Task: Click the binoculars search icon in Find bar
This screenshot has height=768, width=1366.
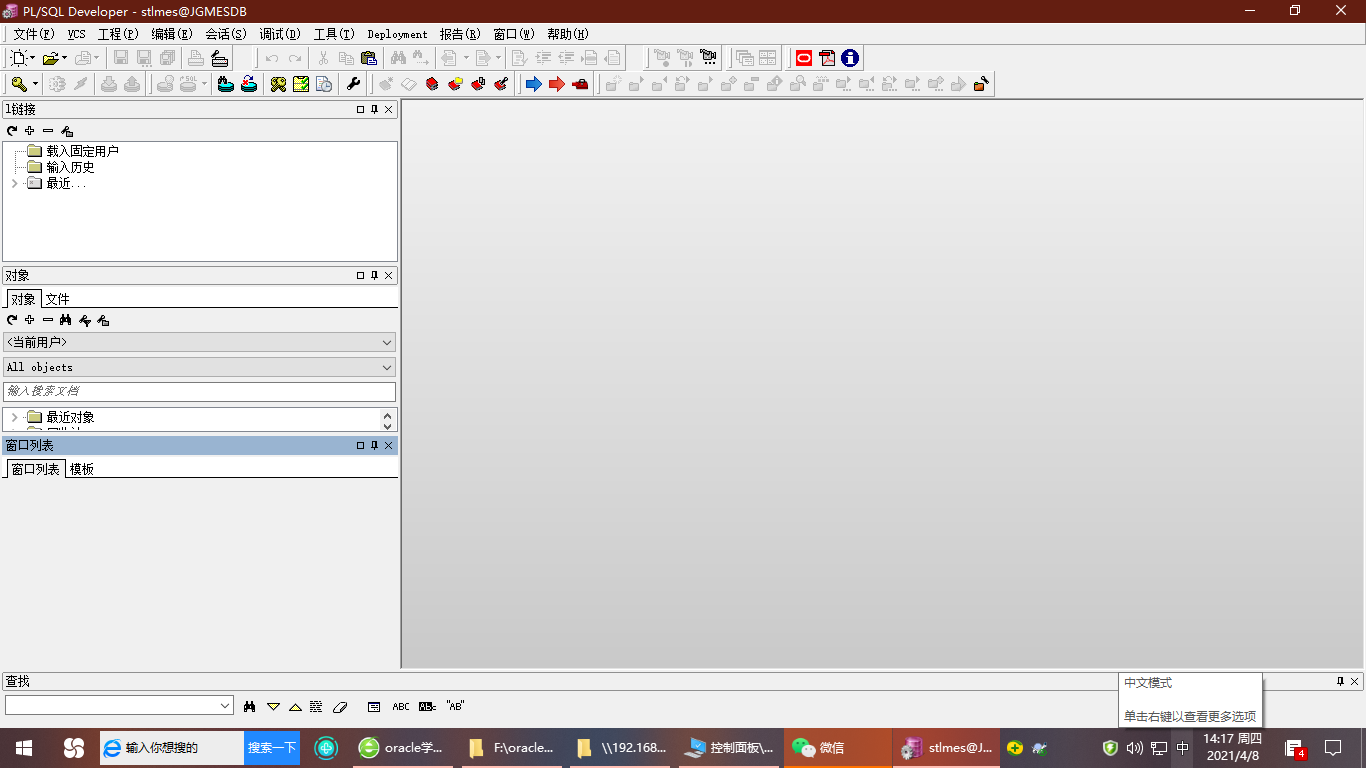Action: point(249,707)
